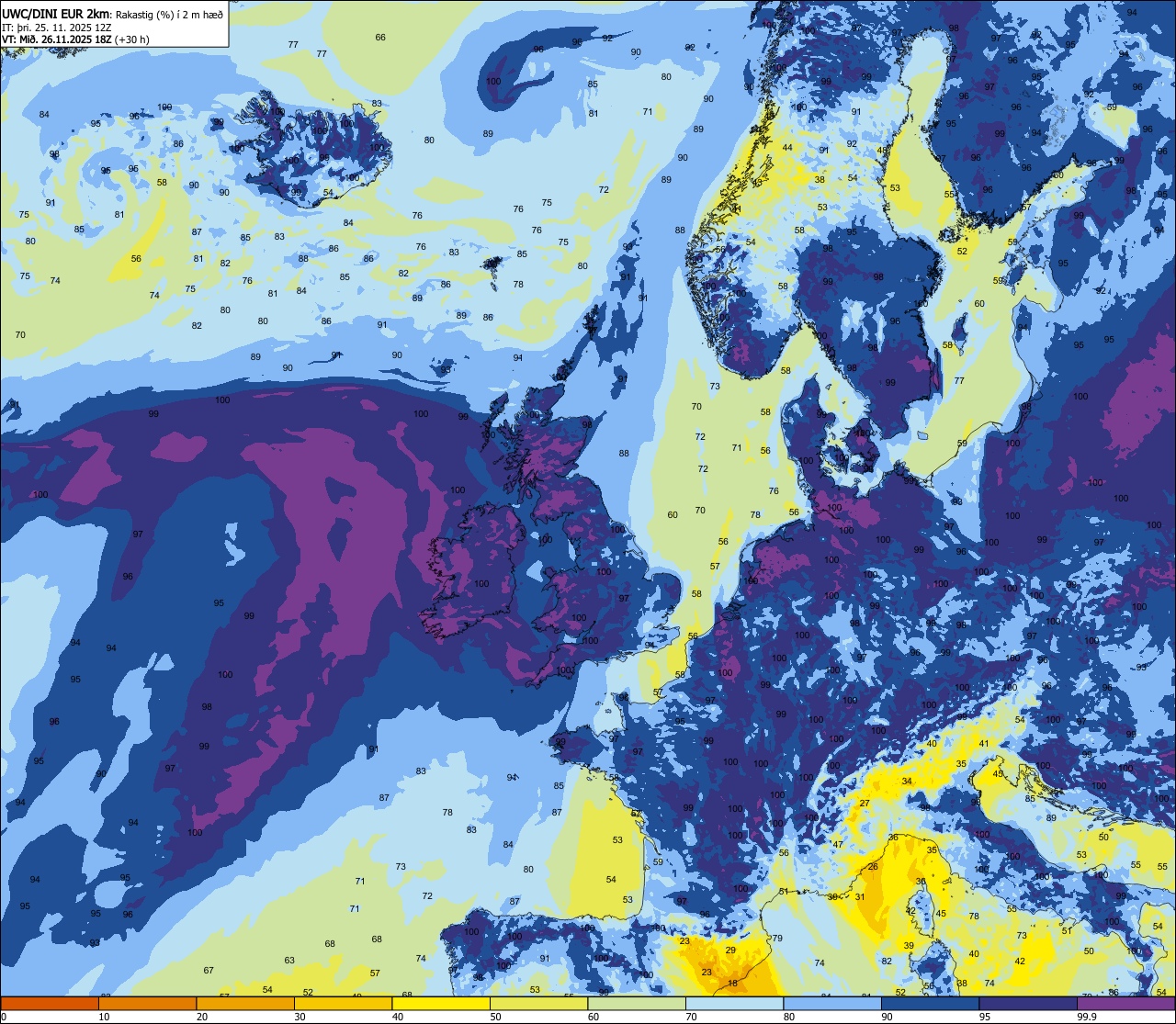Screen dimensions: 1176x1024
Task: Click the 60-70 pale green legend swatch
Action: tap(637, 1003)
